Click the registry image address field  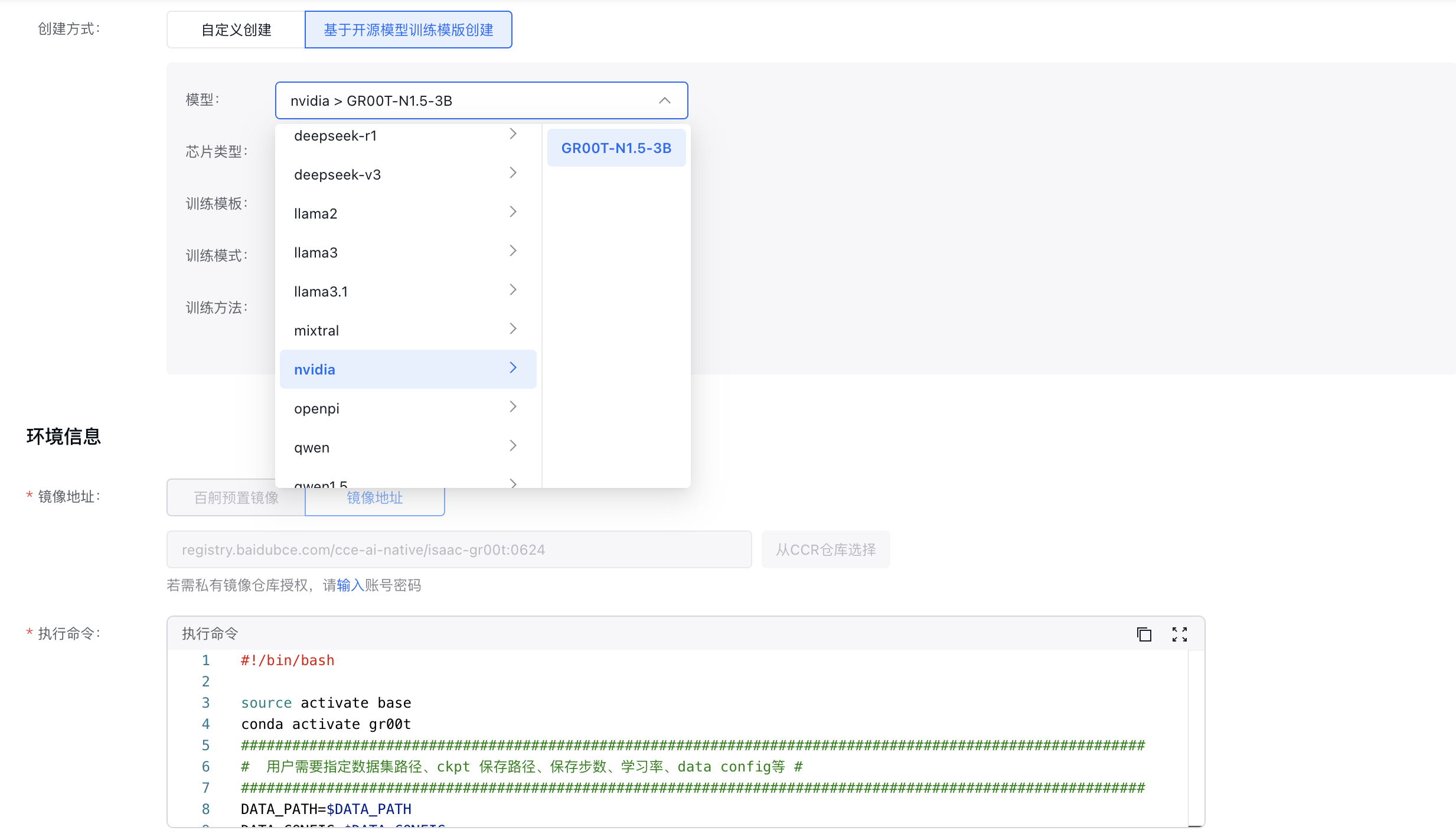pos(459,549)
